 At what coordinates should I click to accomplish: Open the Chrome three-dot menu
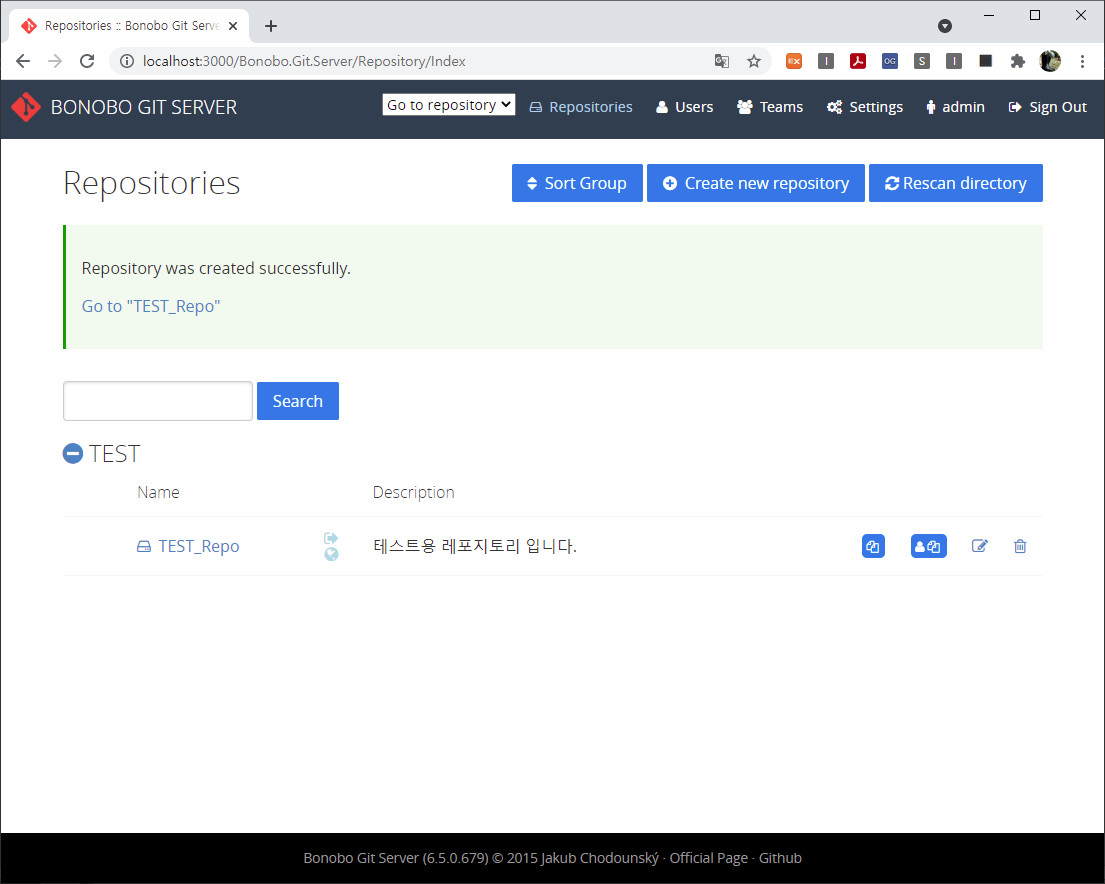tap(1082, 61)
